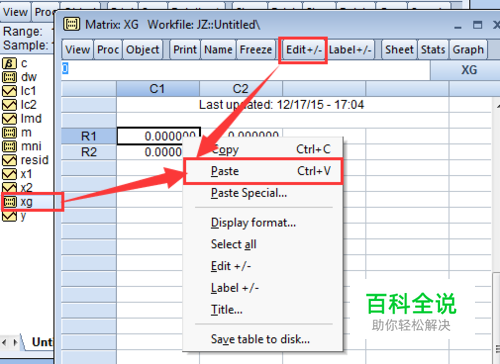
Task: Click the matrix edit input field
Action: [245, 69]
